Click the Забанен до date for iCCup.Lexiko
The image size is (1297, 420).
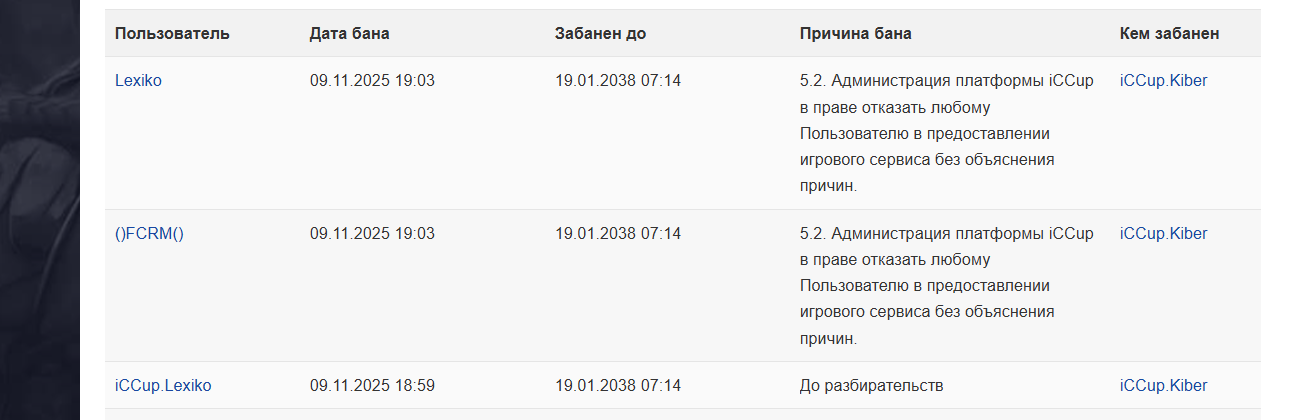click(x=617, y=386)
